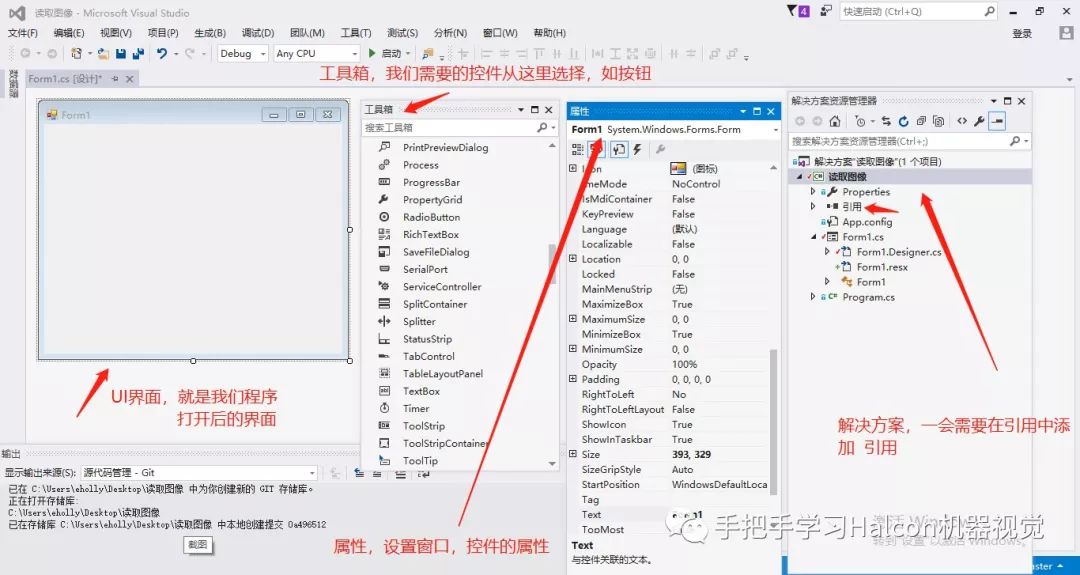Select the Properties node in Solution Explorer
The image size is (1080, 575).
(866, 191)
